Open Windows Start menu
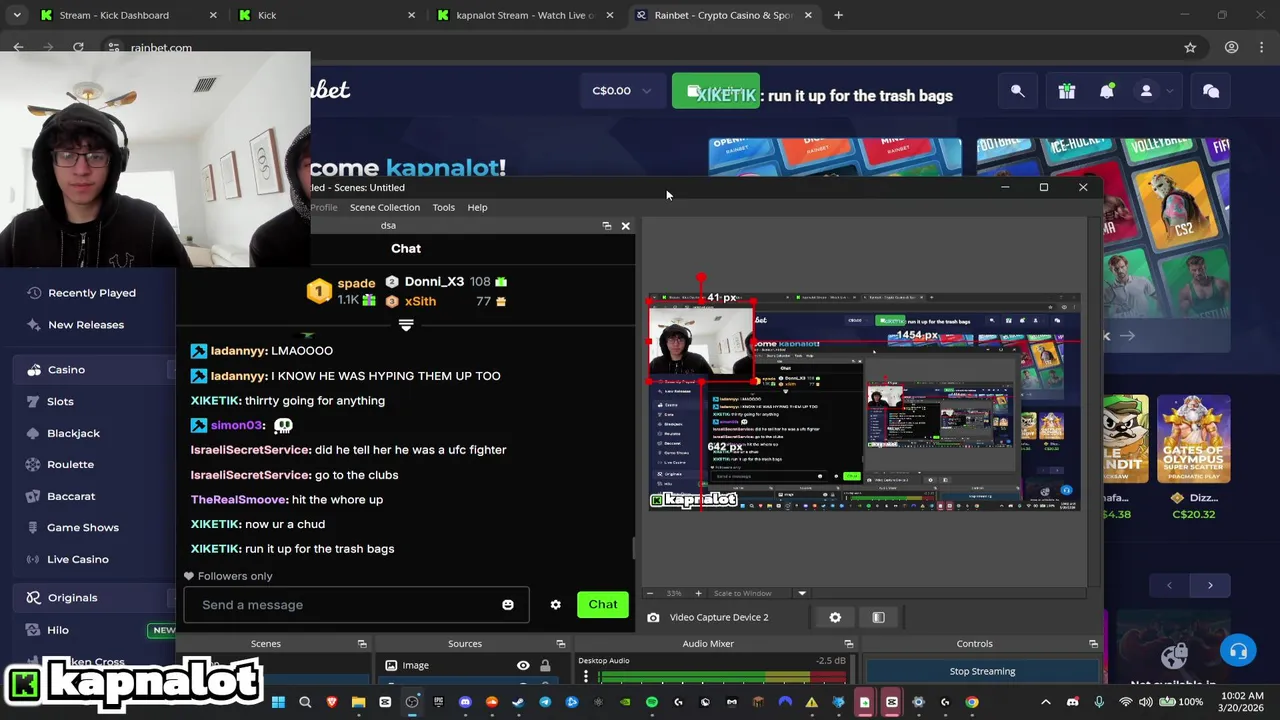 [278, 702]
